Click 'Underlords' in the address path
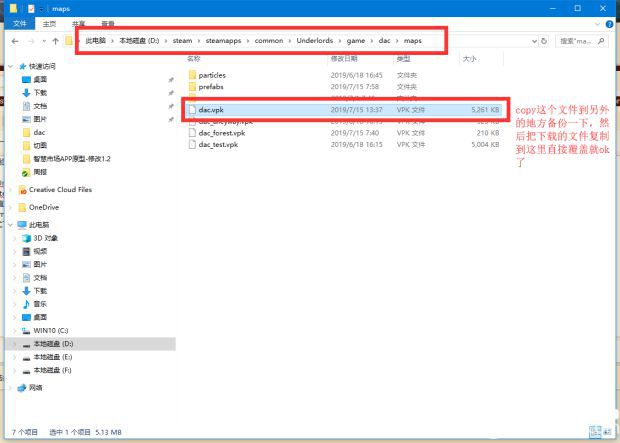620x443 pixels. tap(315, 41)
